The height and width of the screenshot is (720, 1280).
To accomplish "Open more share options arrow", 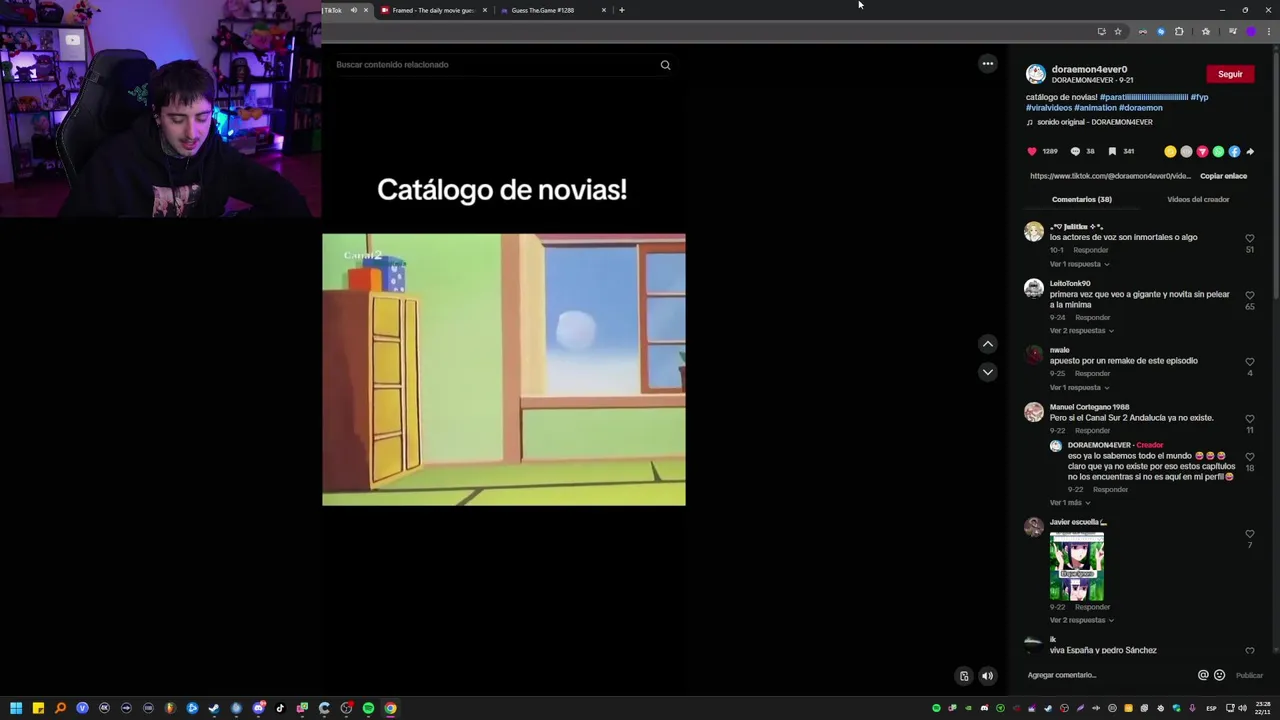I will pos(1250,152).
